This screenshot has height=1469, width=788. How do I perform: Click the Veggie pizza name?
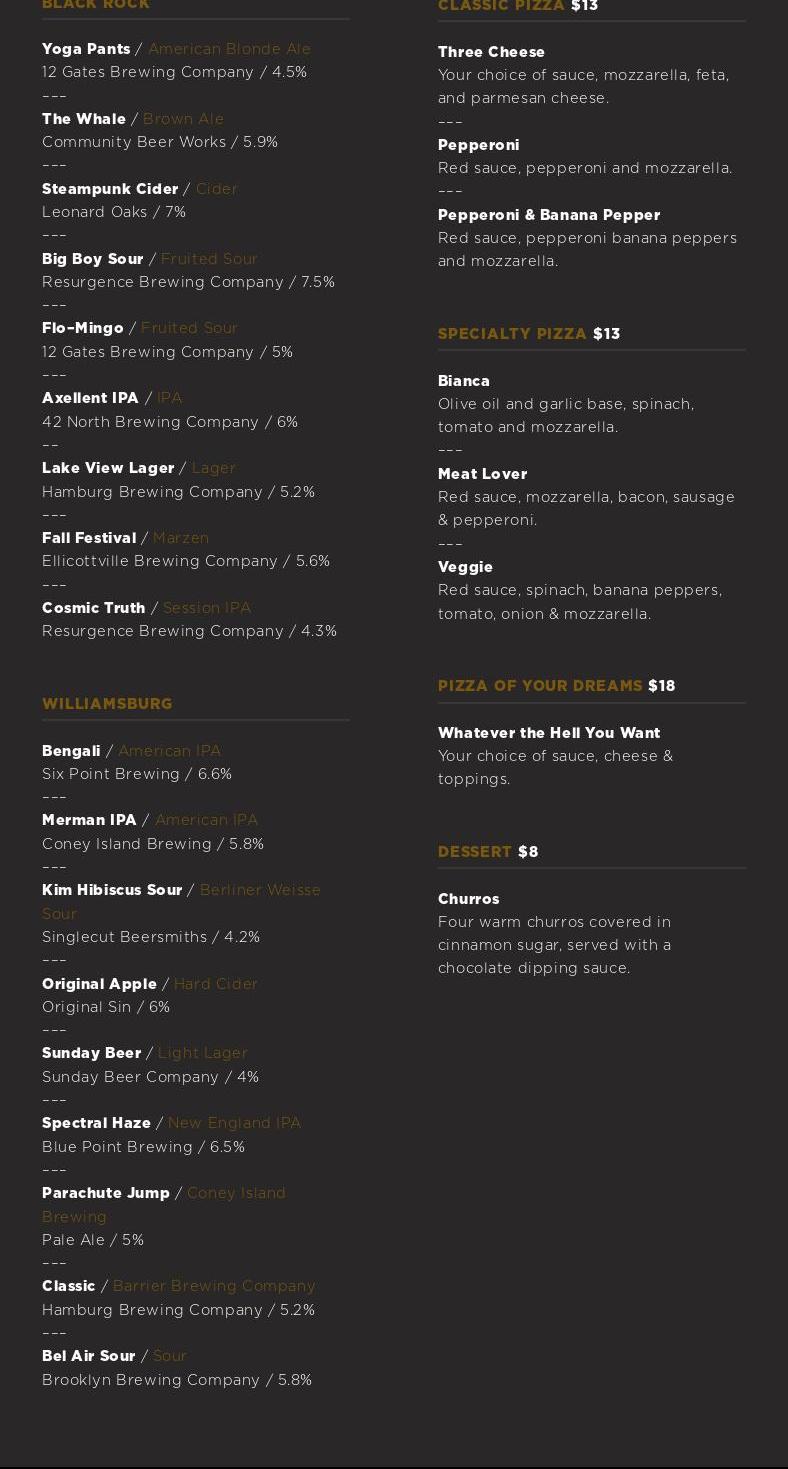(465, 567)
